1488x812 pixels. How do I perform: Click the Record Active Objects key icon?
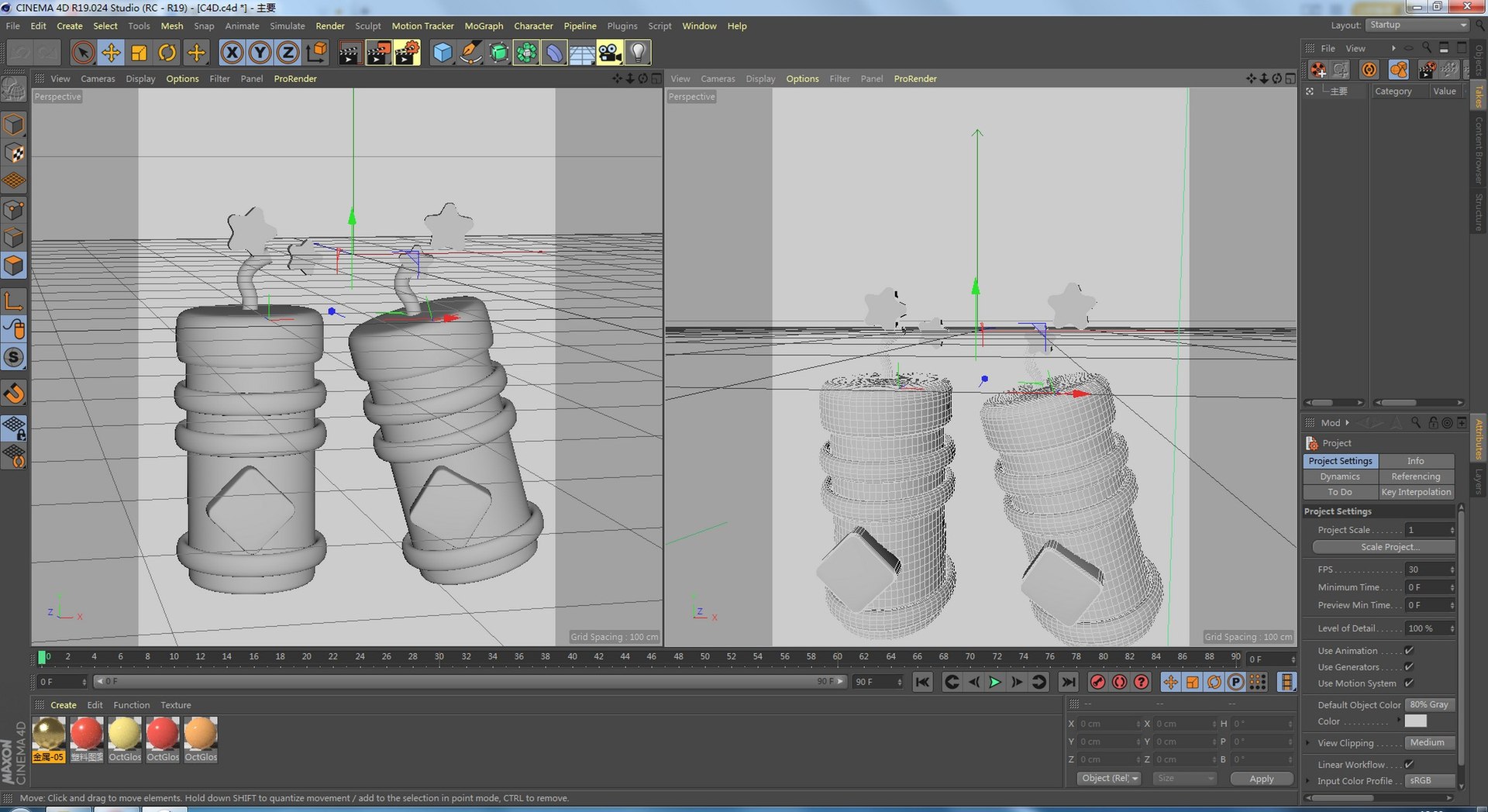point(1097,682)
